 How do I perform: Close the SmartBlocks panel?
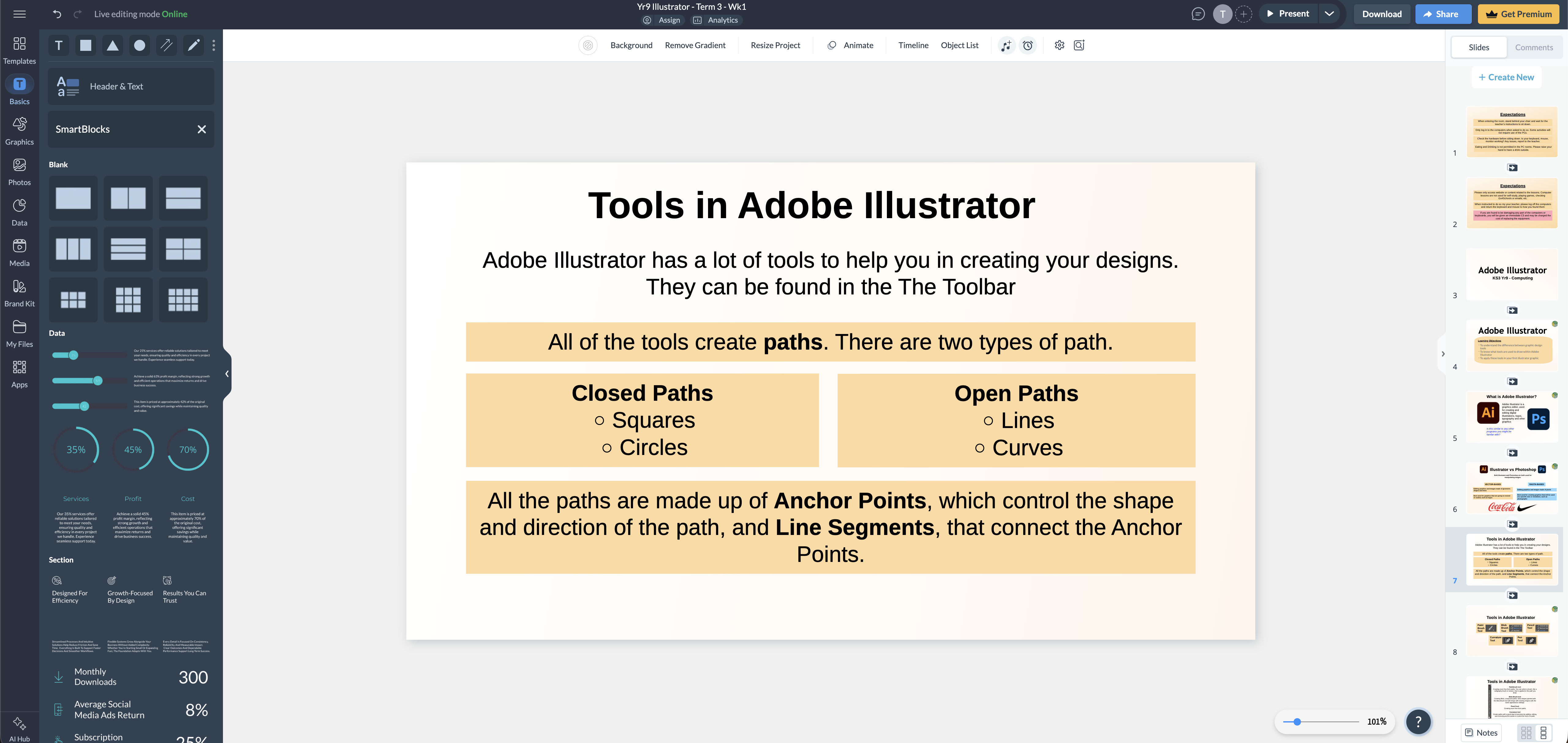point(202,129)
